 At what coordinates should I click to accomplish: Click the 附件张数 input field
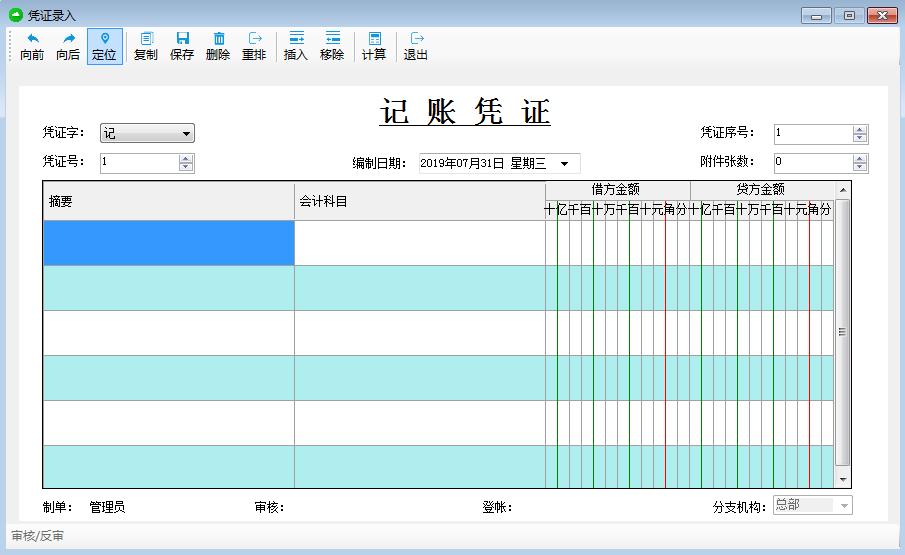[x=813, y=163]
